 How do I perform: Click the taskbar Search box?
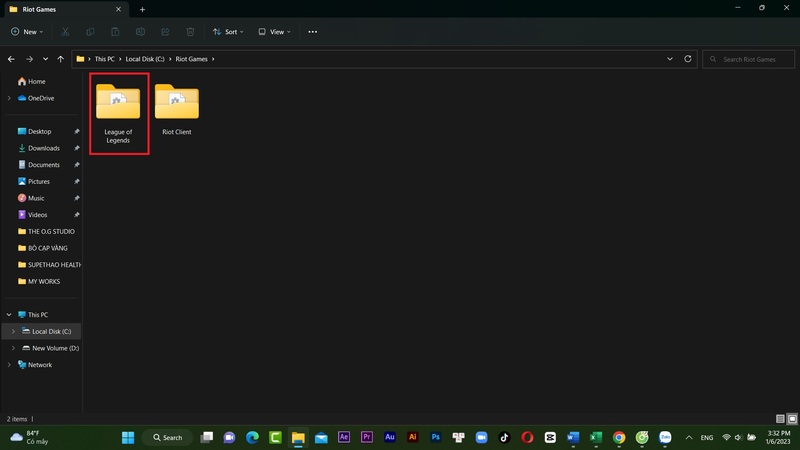pyautogui.click(x=167, y=437)
